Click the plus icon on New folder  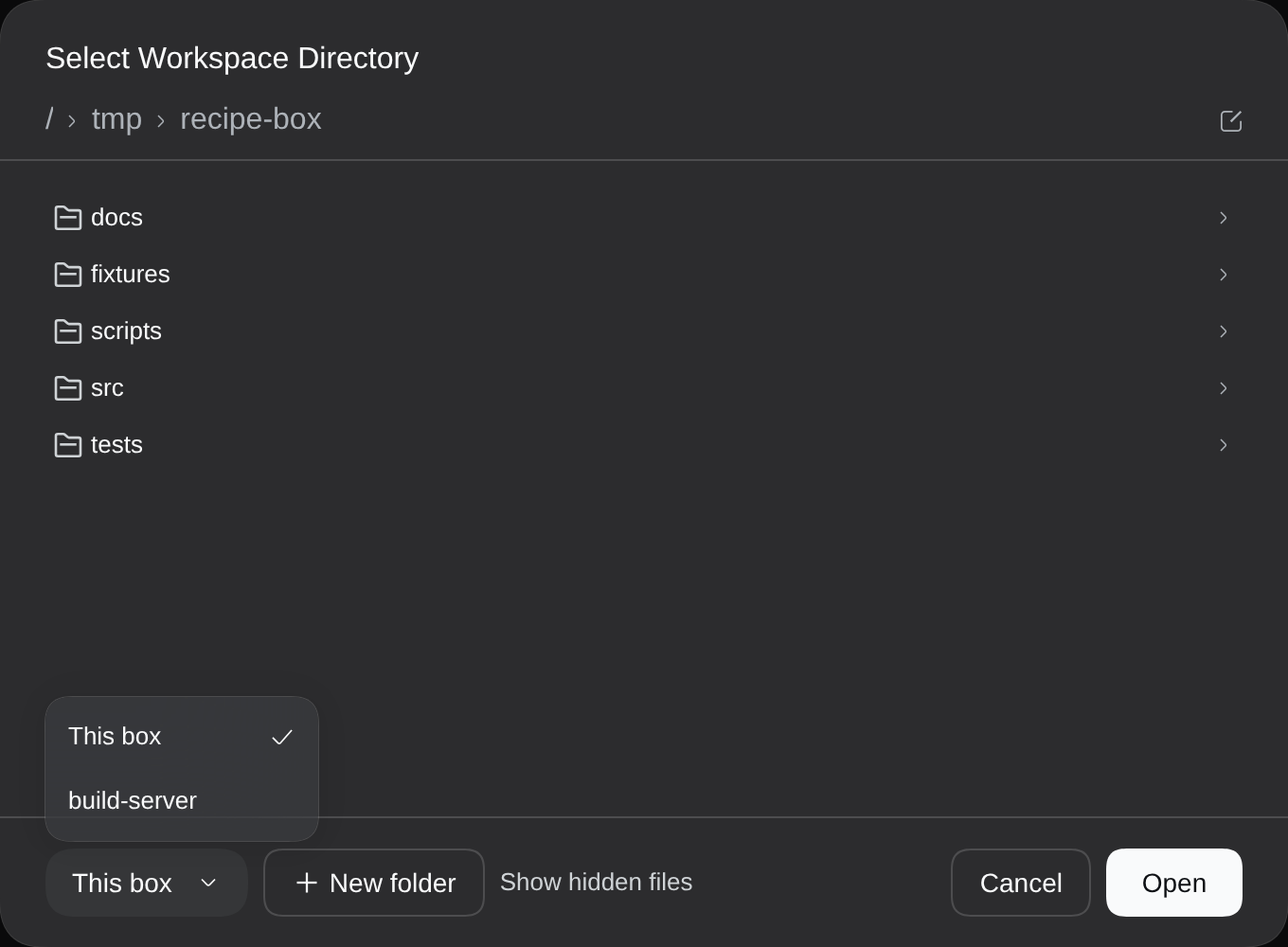click(x=306, y=883)
